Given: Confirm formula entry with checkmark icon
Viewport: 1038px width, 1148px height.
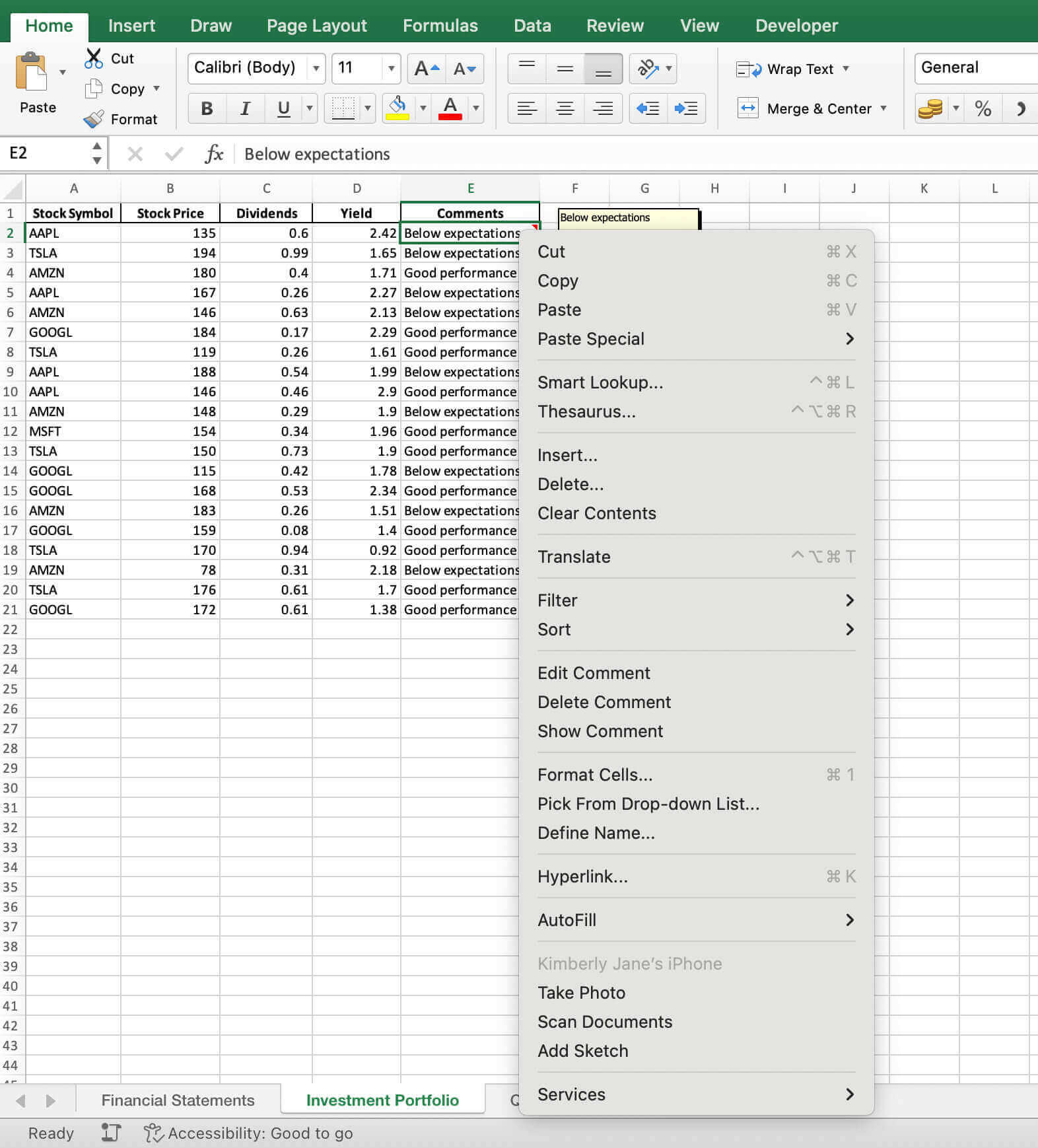Looking at the screenshot, I should (174, 154).
